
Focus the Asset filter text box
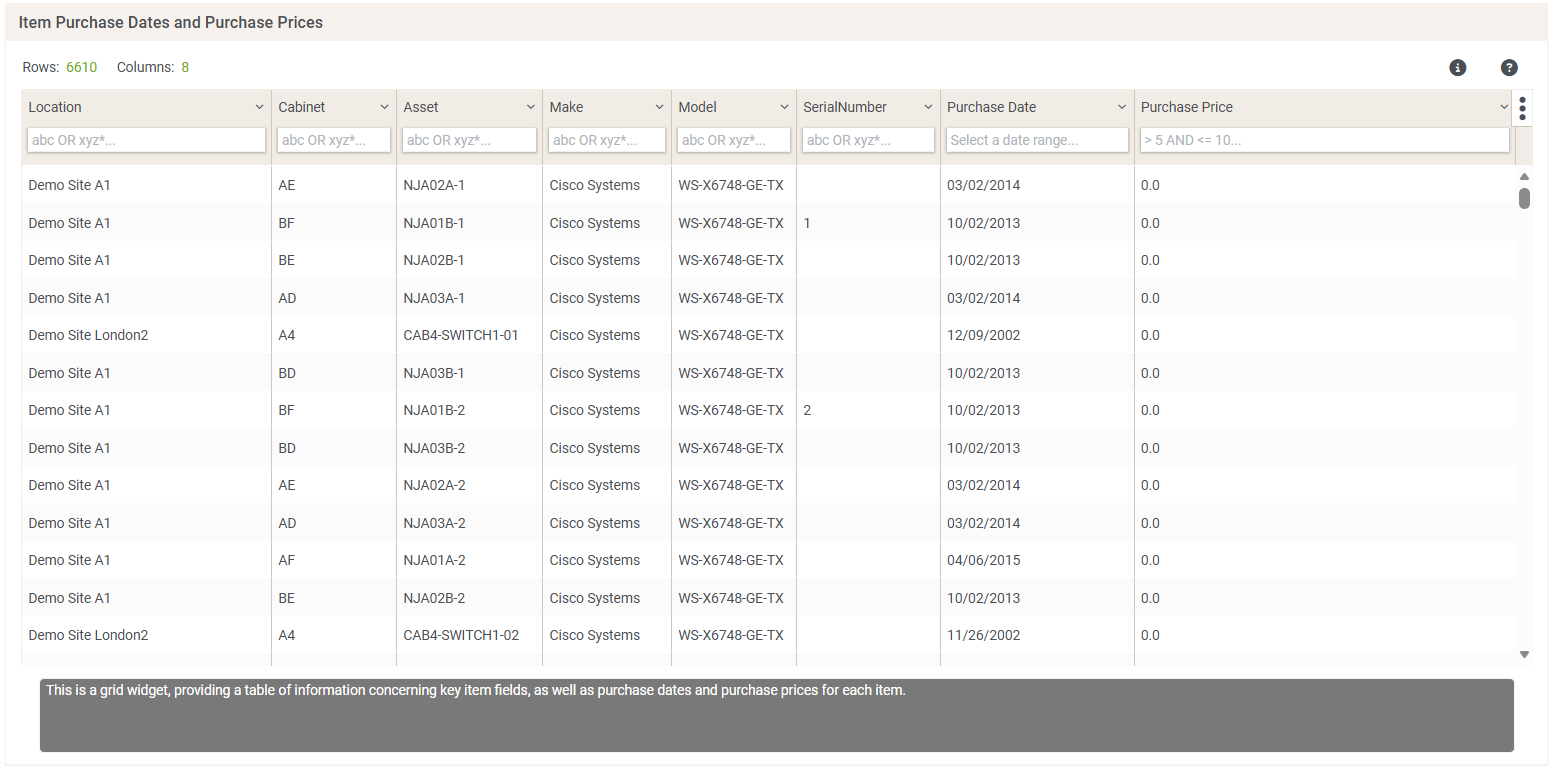point(469,140)
